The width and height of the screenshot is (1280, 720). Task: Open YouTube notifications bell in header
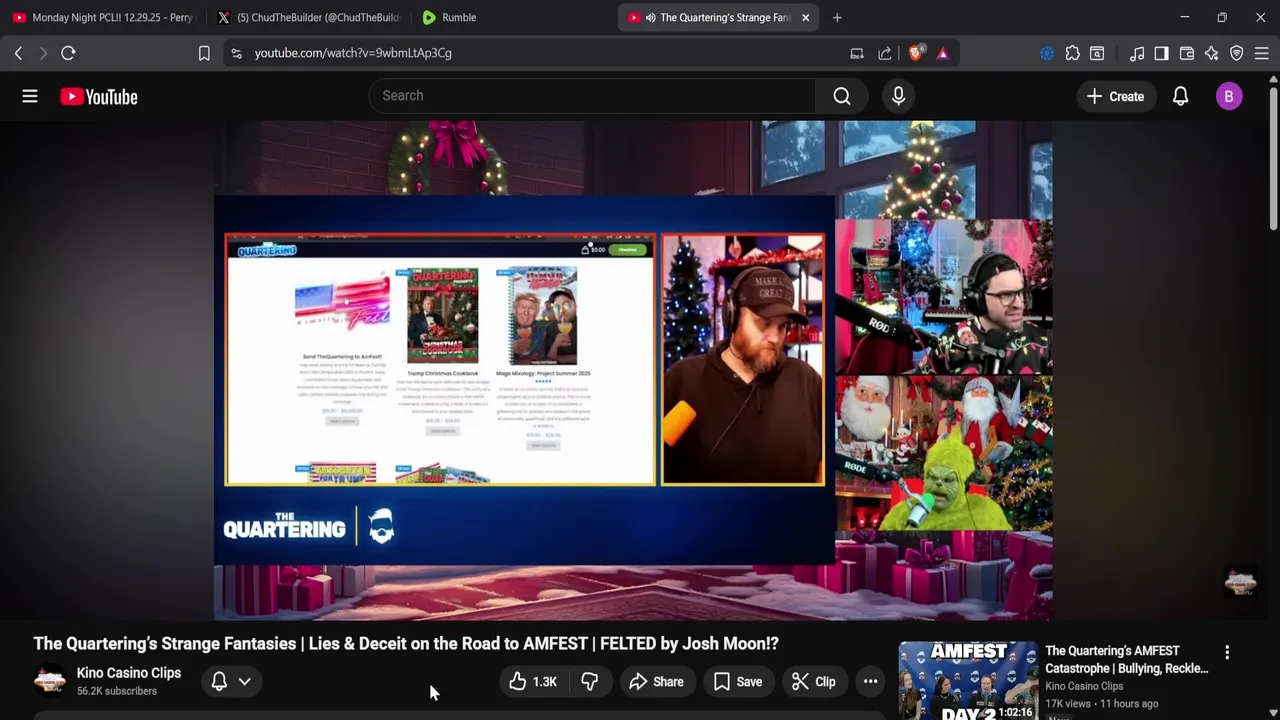[x=1180, y=96]
